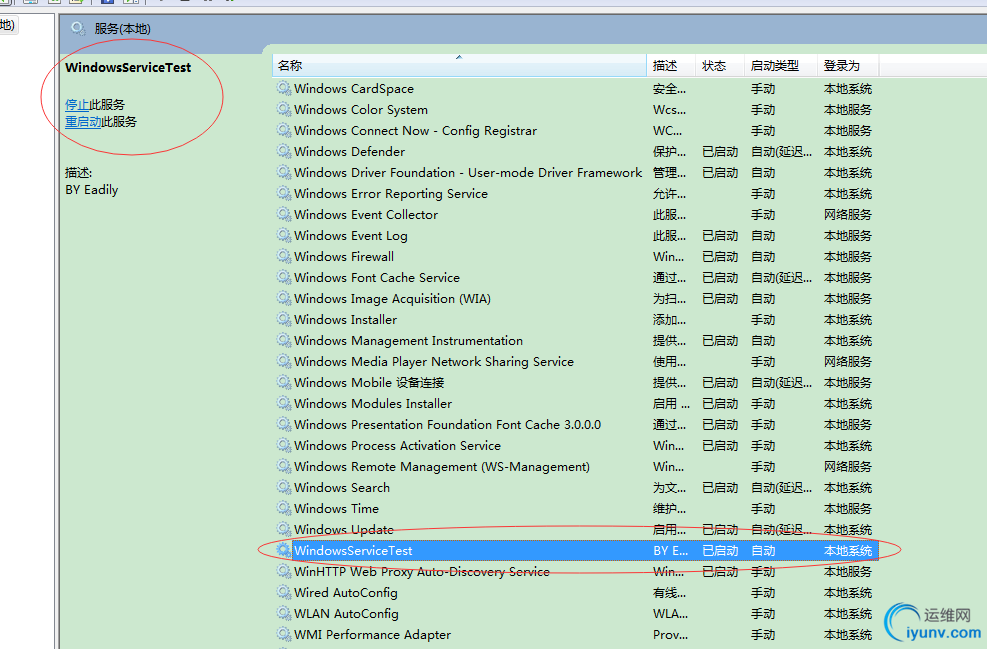
Task: Click gear icon beside Windows Update
Action: point(284,529)
